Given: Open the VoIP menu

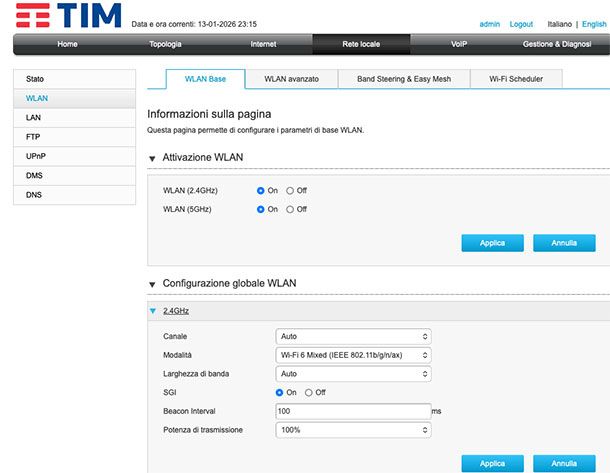Looking at the screenshot, I should 459,44.
